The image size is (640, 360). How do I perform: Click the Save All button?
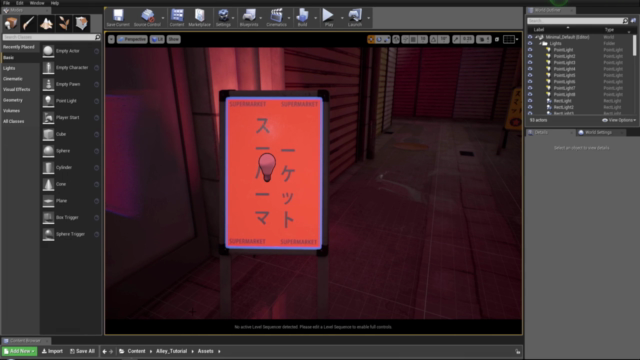(x=82, y=351)
